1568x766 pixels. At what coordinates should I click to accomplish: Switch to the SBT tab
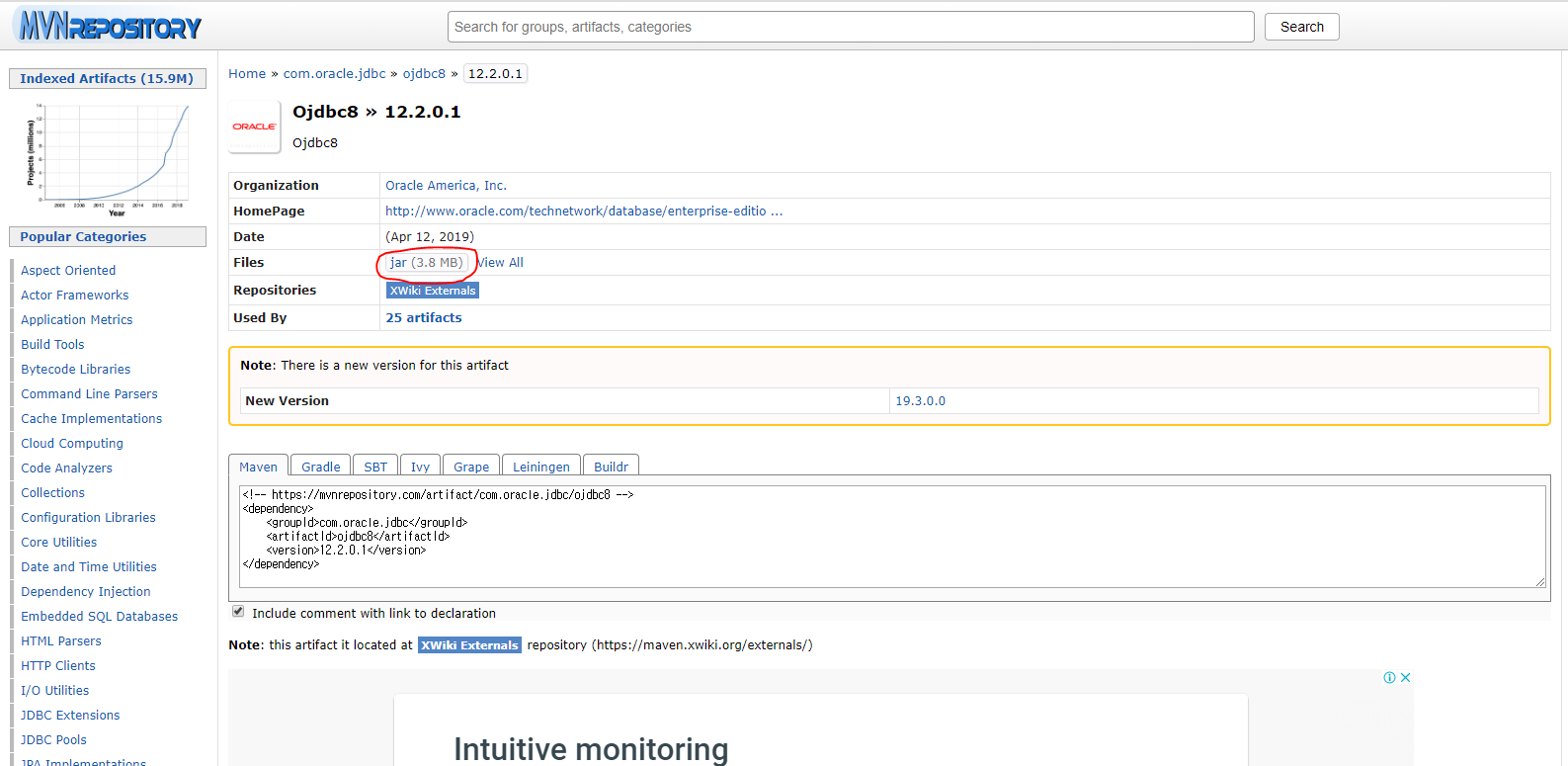pyautogui.click(x=375, y=467)
